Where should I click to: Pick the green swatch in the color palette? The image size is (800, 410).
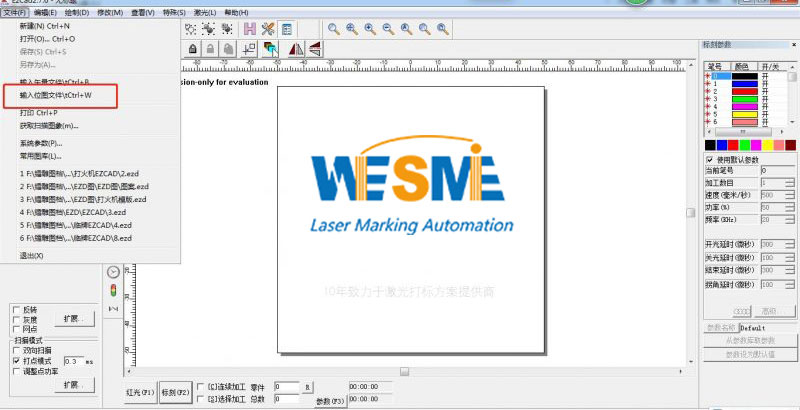tap(747, 146)
